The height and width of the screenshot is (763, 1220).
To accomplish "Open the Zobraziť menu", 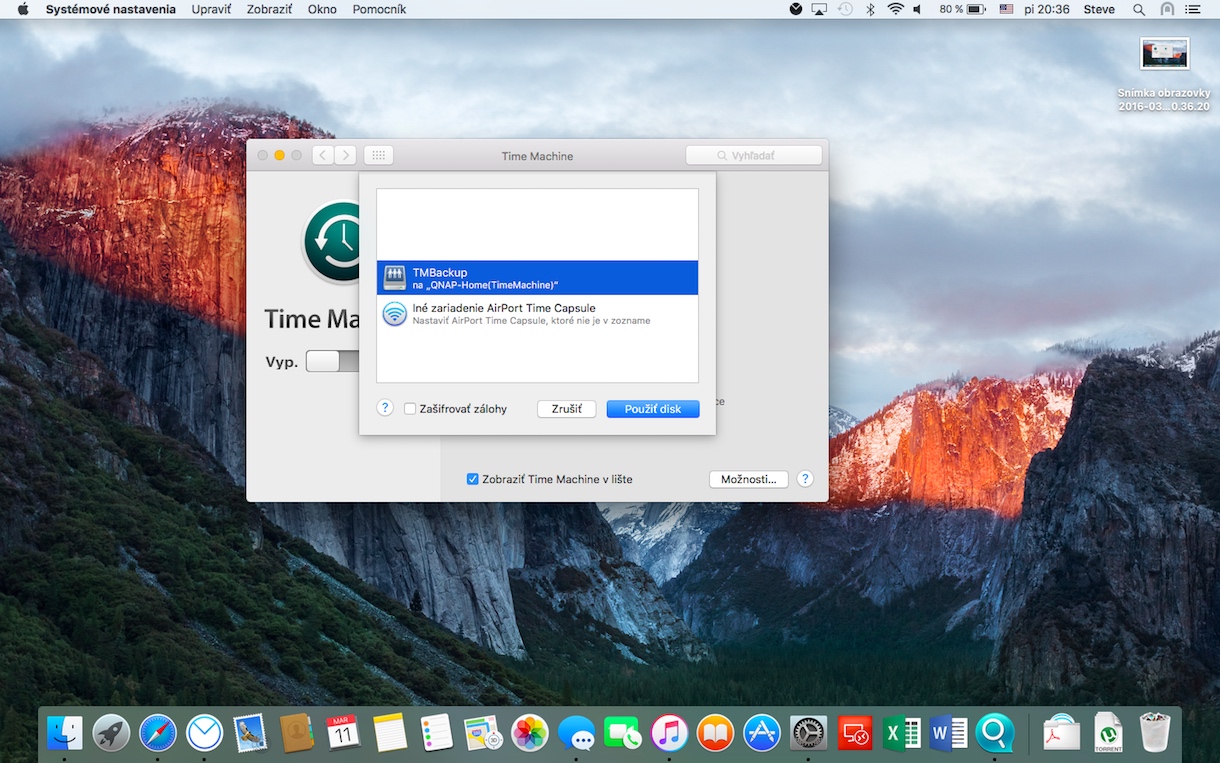I will [x=269, y=9].
